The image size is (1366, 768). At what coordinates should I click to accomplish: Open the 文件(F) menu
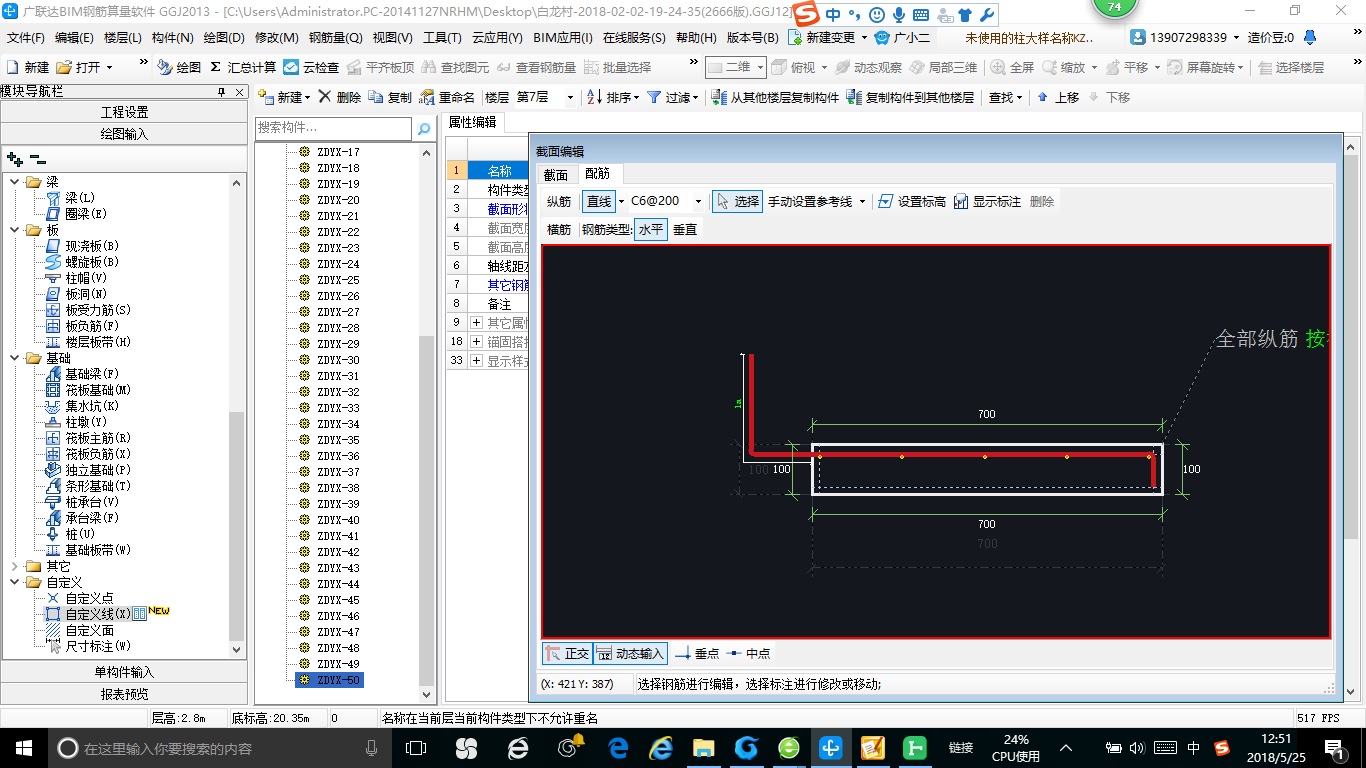pyautogui.click(x=25, y=37)
